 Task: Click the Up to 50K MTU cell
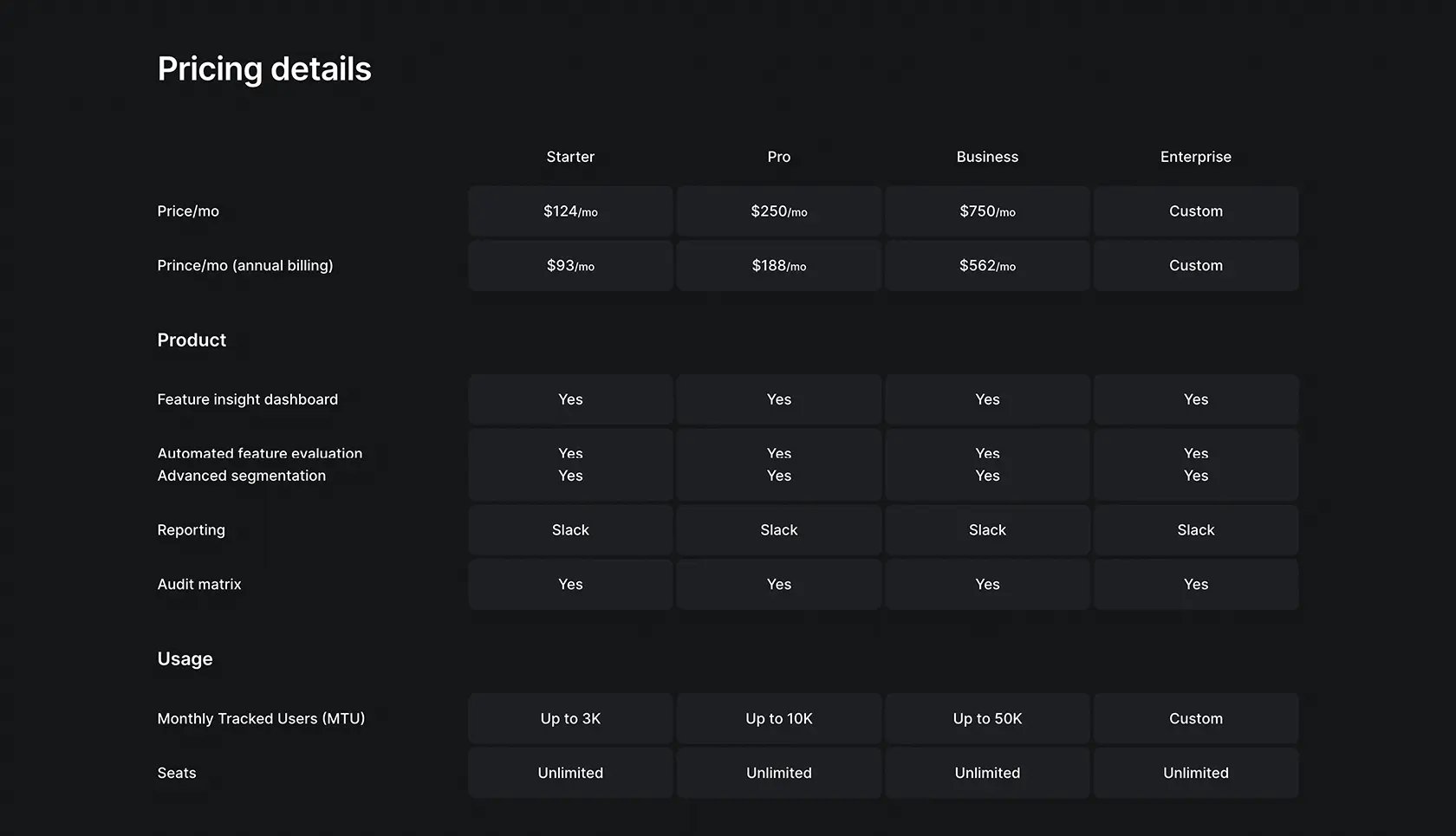click(x=987, y=719)
